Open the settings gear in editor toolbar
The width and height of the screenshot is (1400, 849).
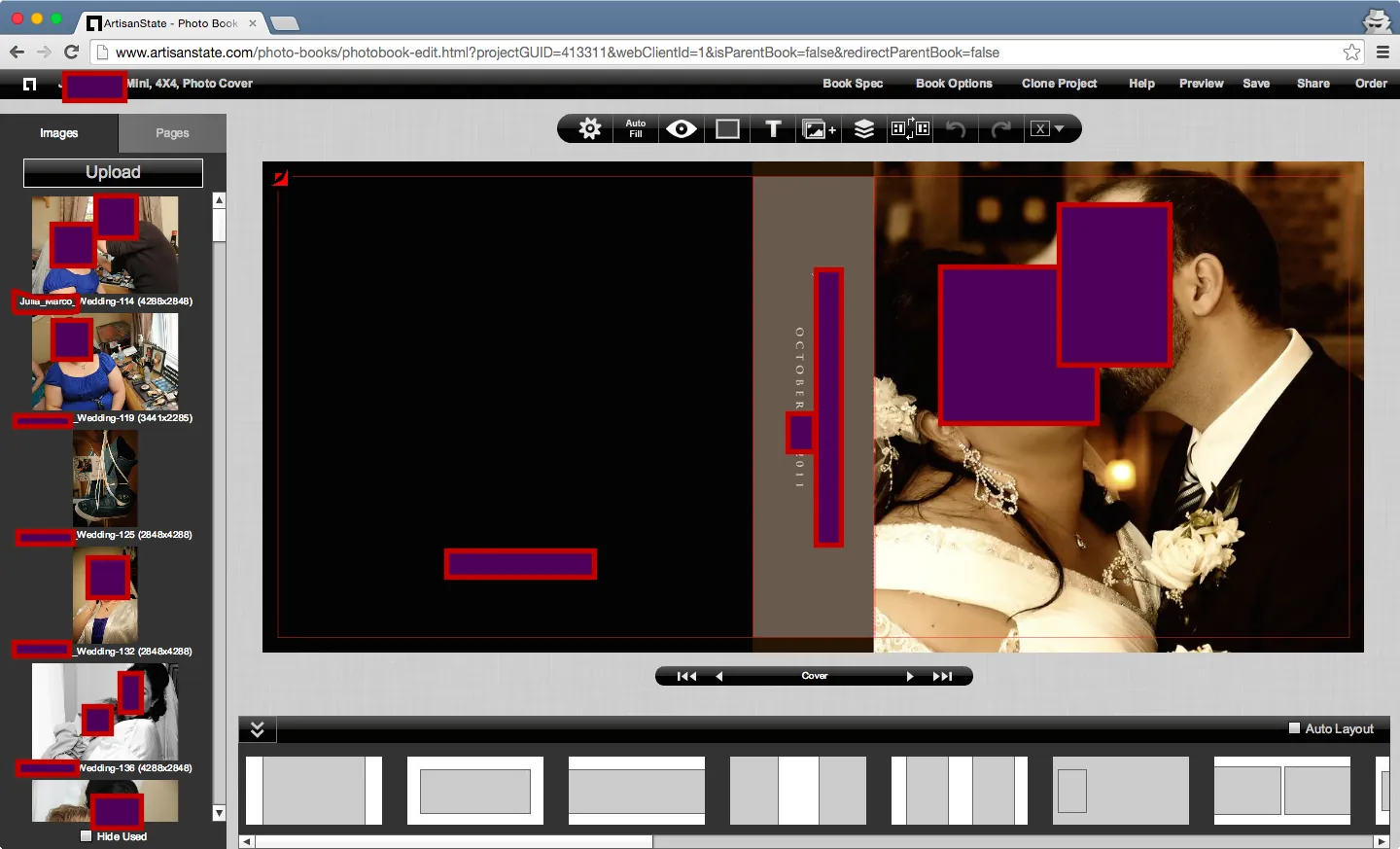tap(589, 128)
